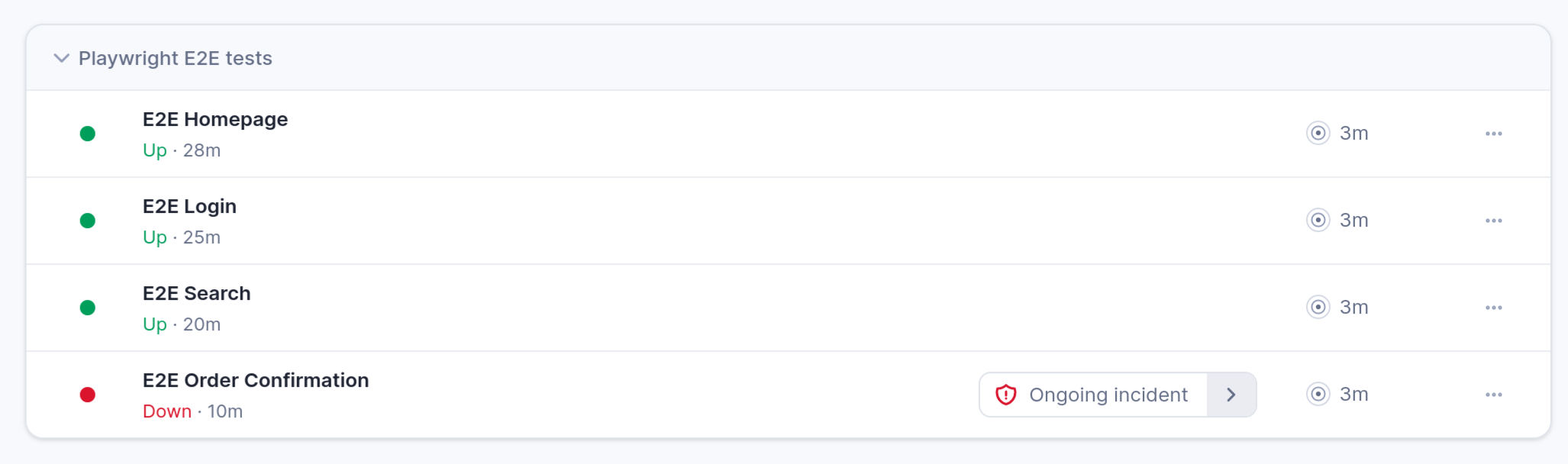The image size is (1568, 464).
Task: Click the green status dot for E2E Homepage
Action: (88, 134)
